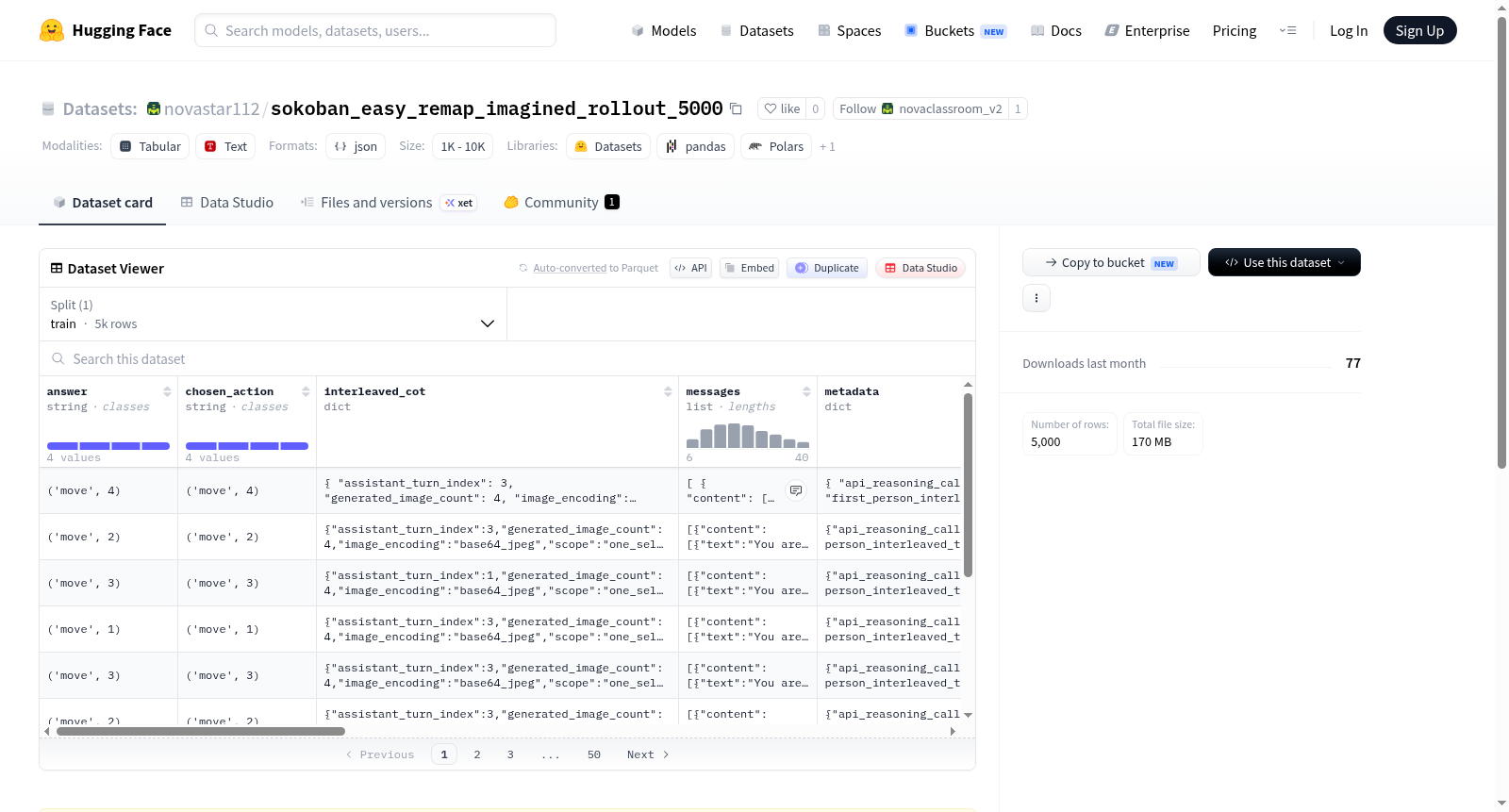The height and width of the screenshot is (812, 1509).
Task: Go to page 3 of the table
Action: click(510, 754)
